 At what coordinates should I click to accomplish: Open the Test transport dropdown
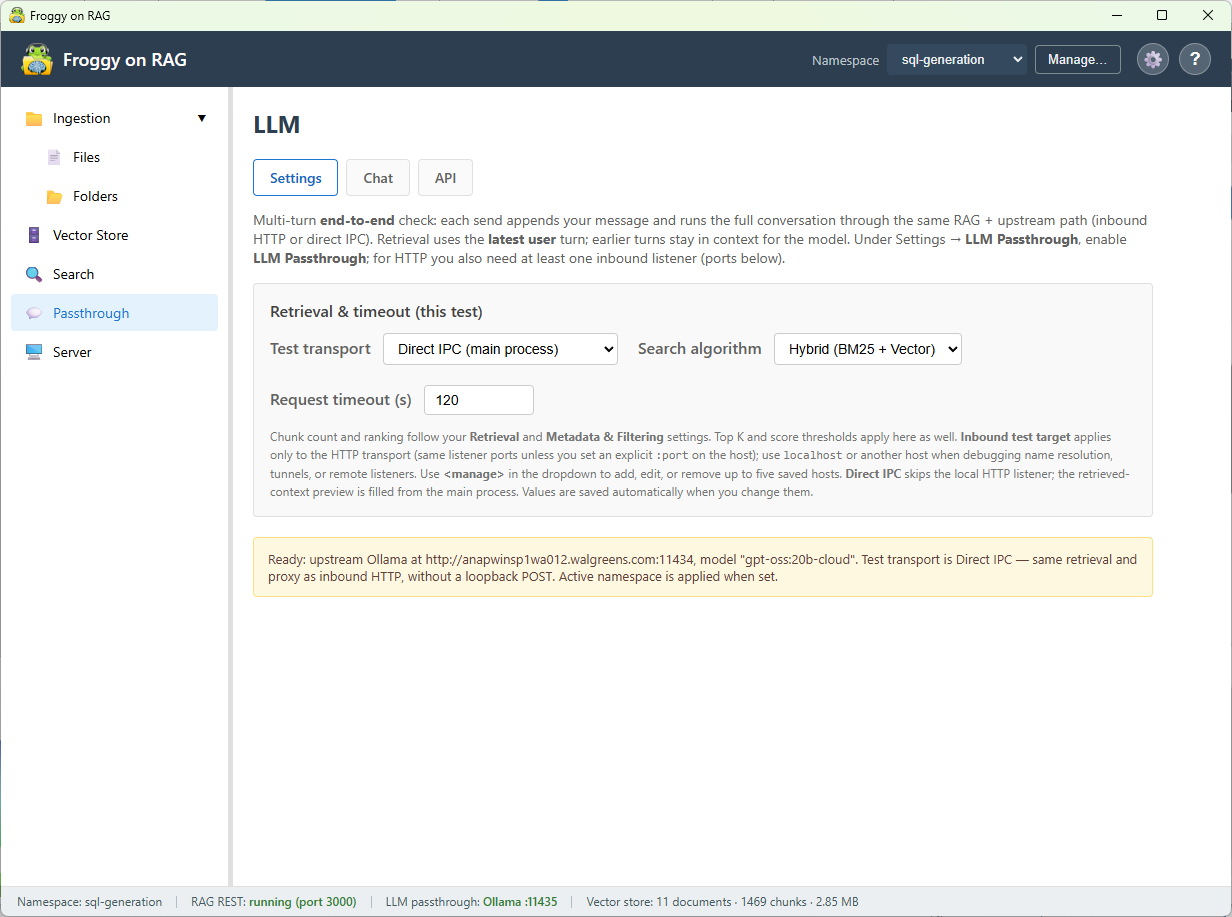500,348
